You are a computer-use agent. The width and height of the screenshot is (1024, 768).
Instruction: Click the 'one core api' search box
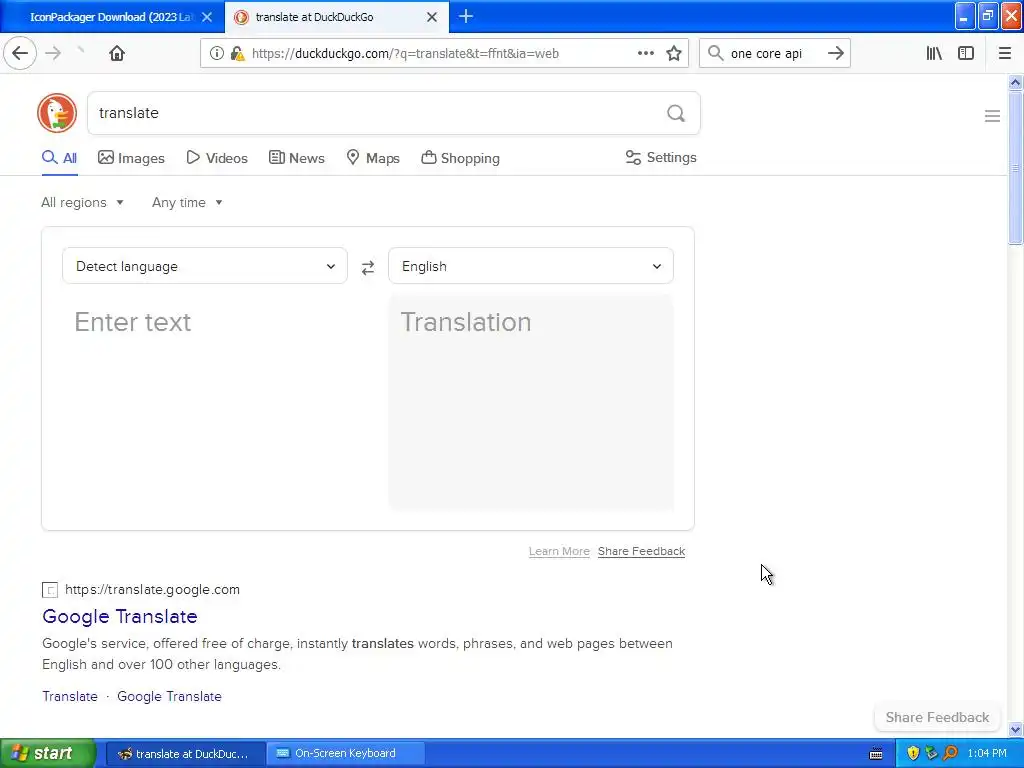tap(773, 54)
